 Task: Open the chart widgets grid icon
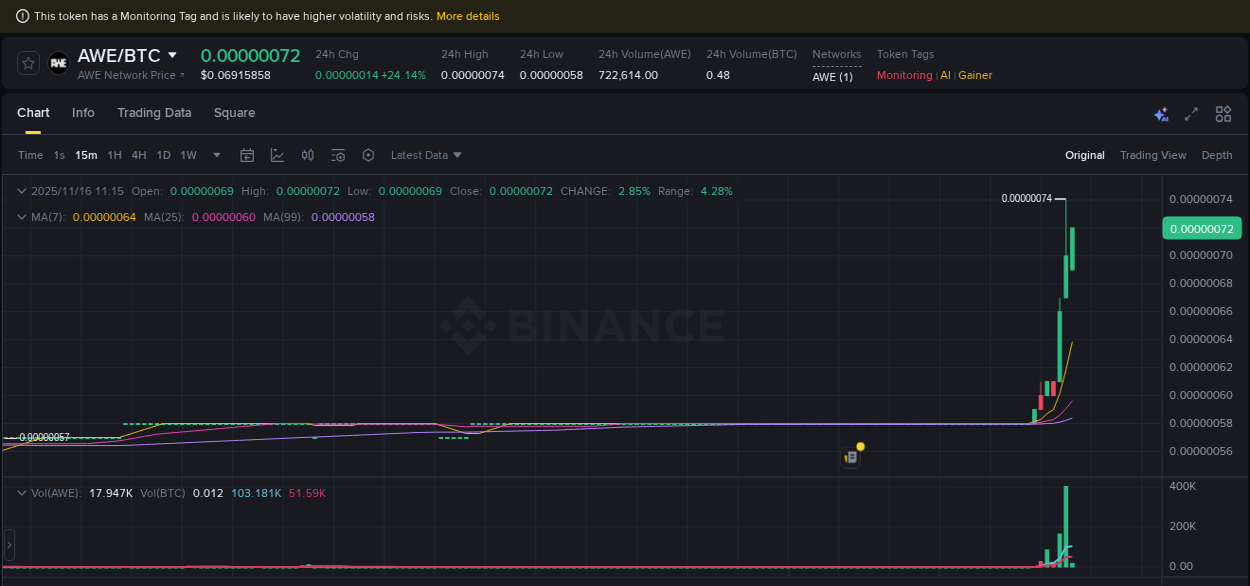coord(1223,114)
